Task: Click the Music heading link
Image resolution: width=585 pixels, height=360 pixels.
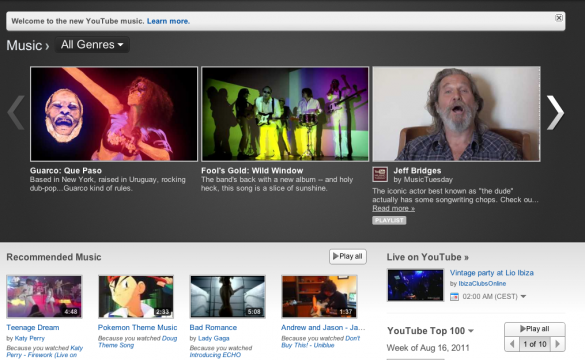Action: tap(24, 46)
